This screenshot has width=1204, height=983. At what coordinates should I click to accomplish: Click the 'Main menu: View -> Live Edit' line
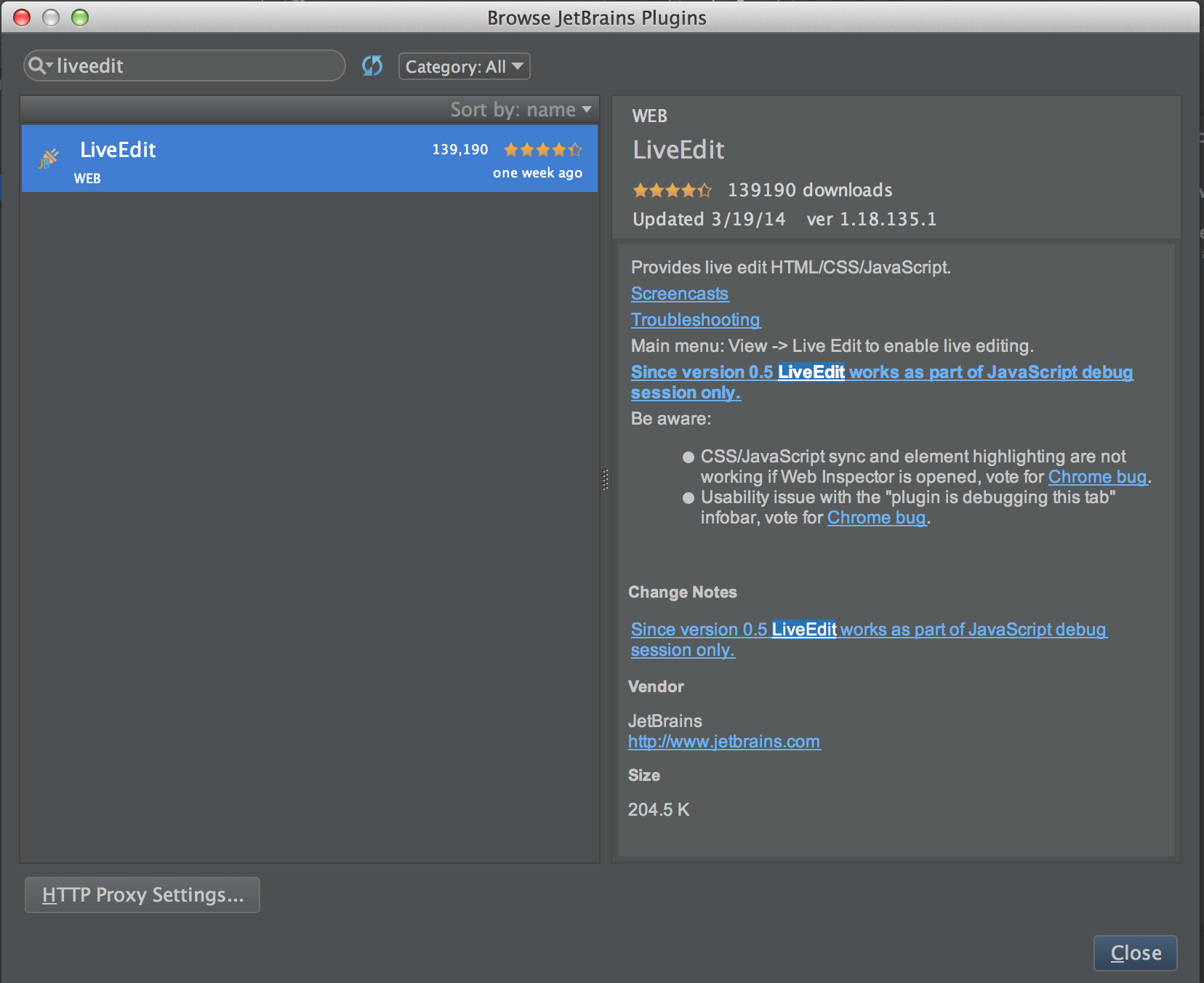pyautogui.click(x=832, y=346)
